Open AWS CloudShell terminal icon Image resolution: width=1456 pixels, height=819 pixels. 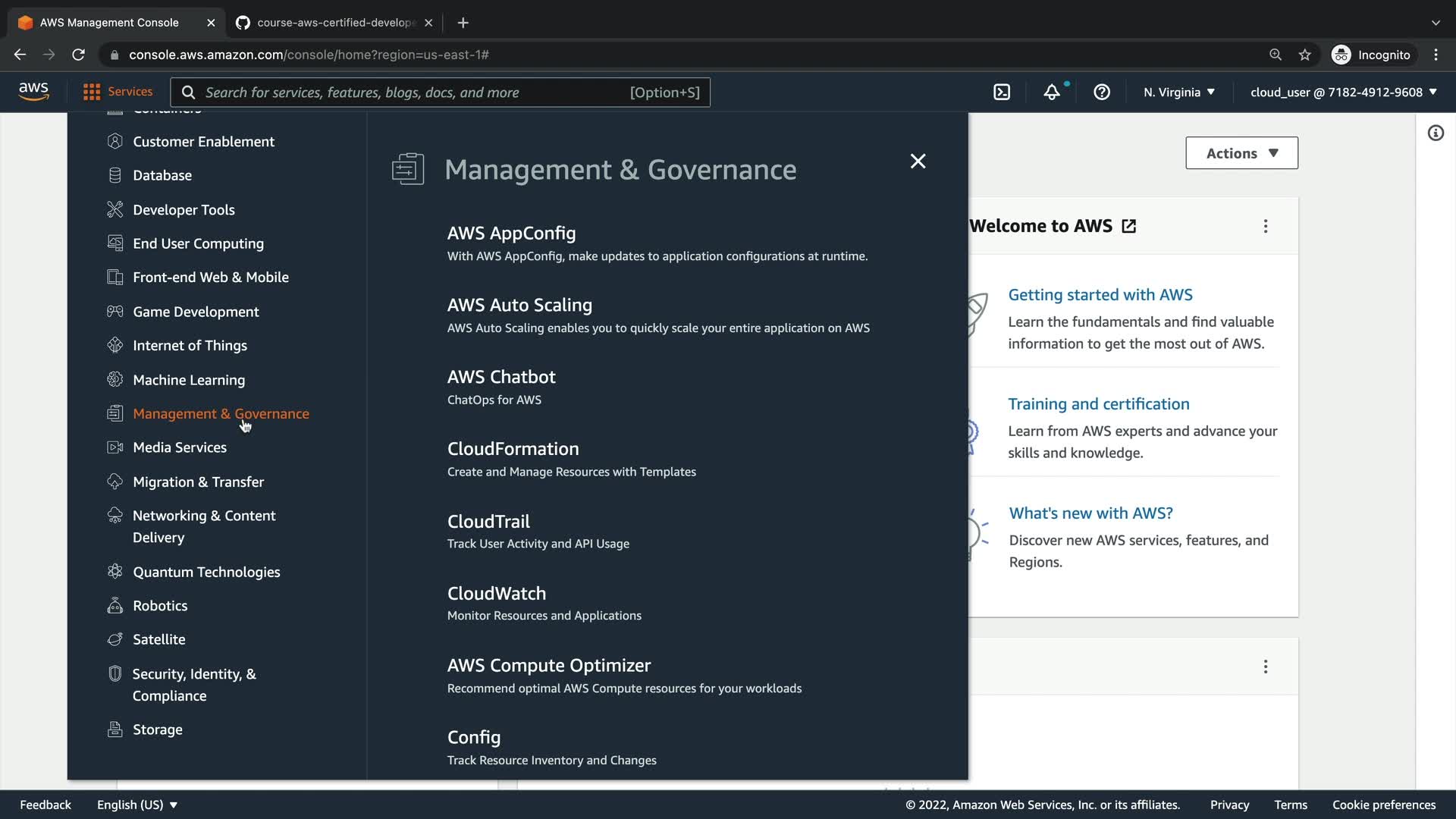1002,92
